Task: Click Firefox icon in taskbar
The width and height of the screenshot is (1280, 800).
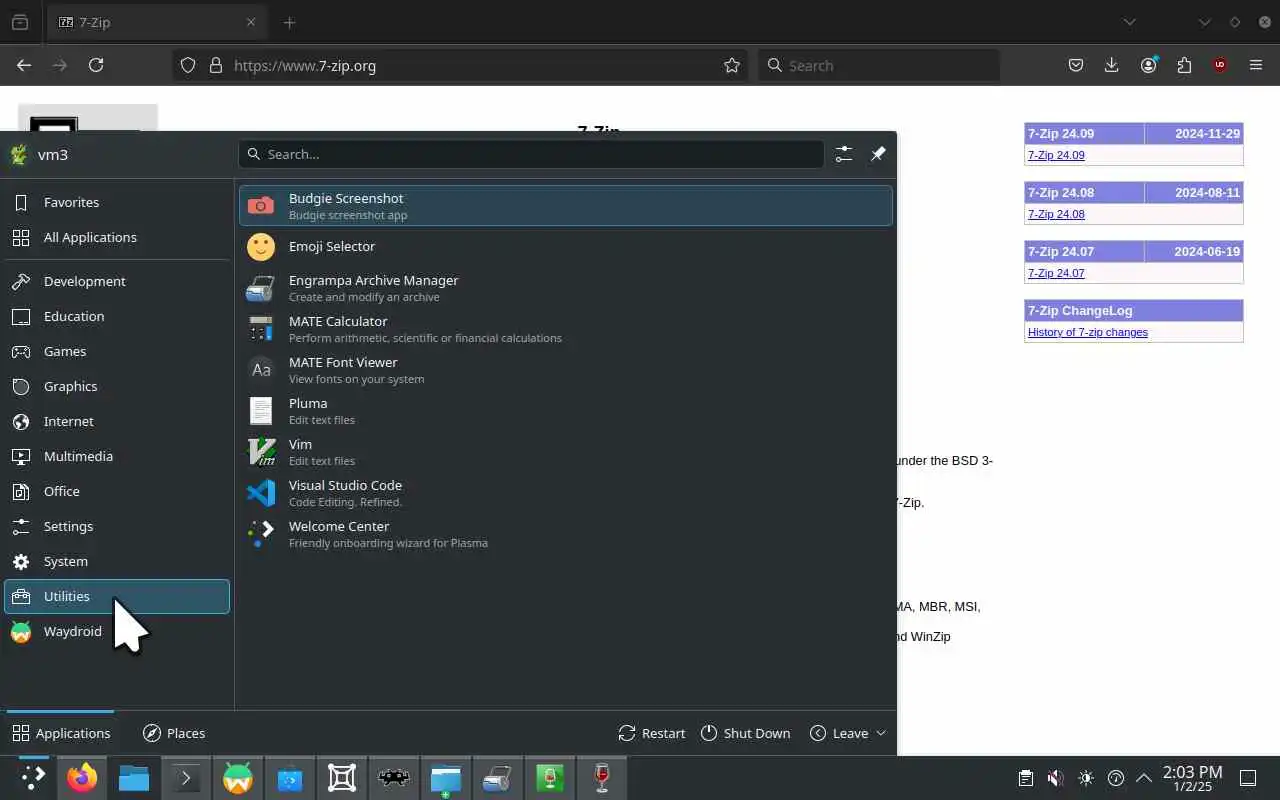Action: pos(82,778)
